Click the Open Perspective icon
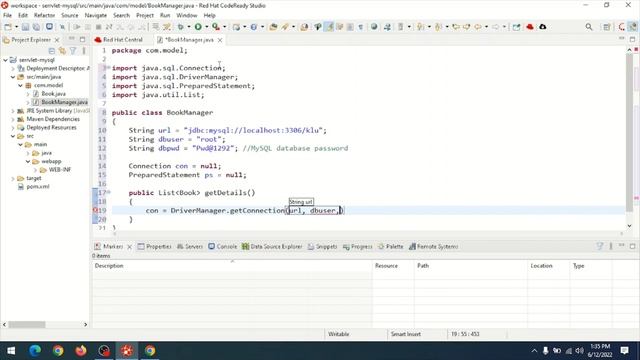Viewport: 640px width, 360px height. coord(607,27)
